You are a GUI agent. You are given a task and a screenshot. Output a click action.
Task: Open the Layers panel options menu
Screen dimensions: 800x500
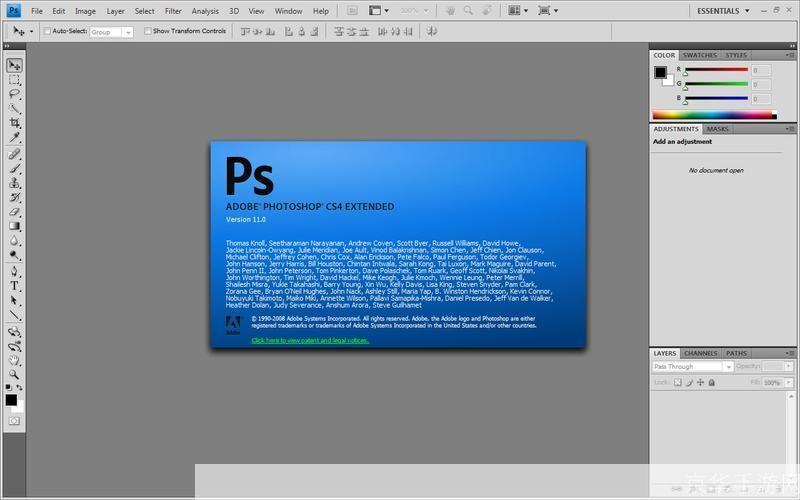790,353
